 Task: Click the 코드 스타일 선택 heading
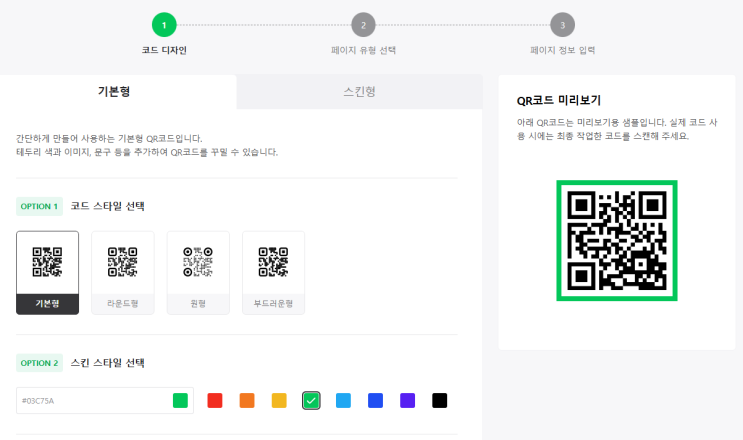108,207
